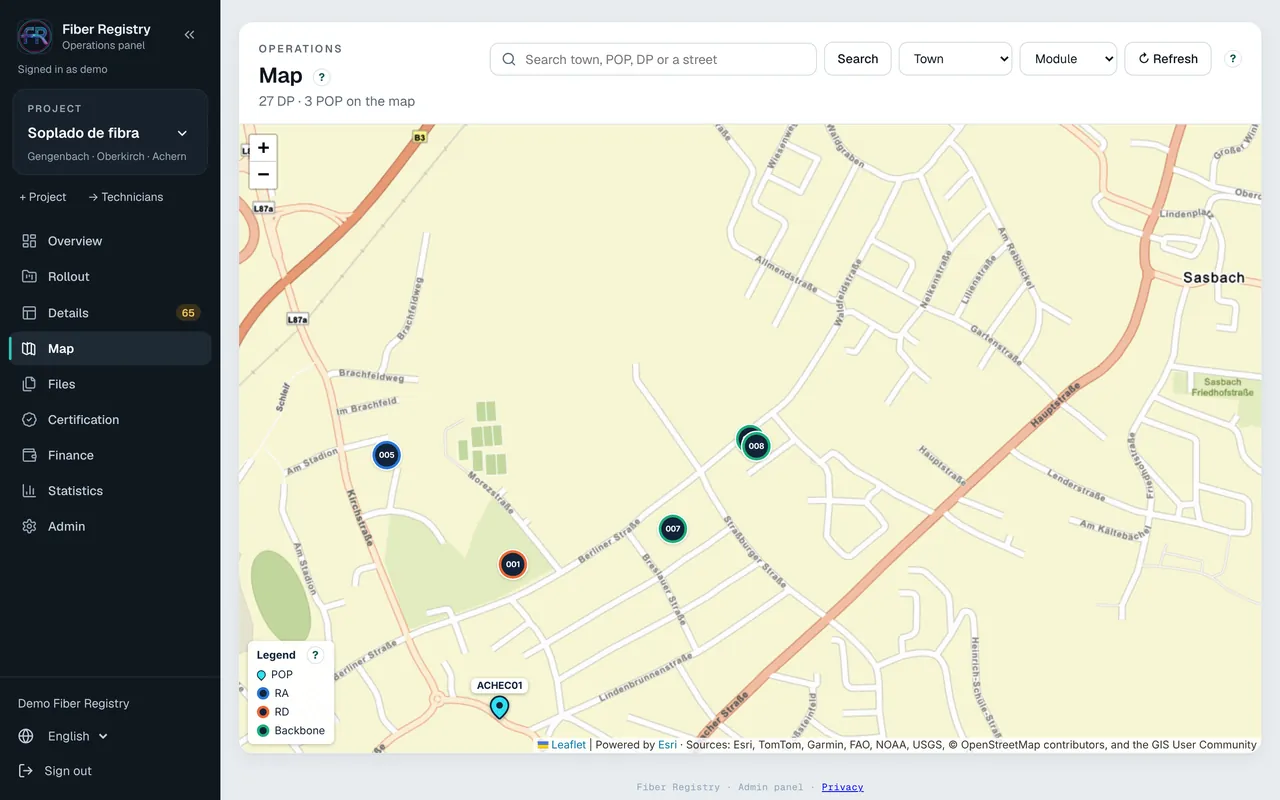Select the Map menu item
Viewport: 1280px width, 800px height.
pos(110,348)
